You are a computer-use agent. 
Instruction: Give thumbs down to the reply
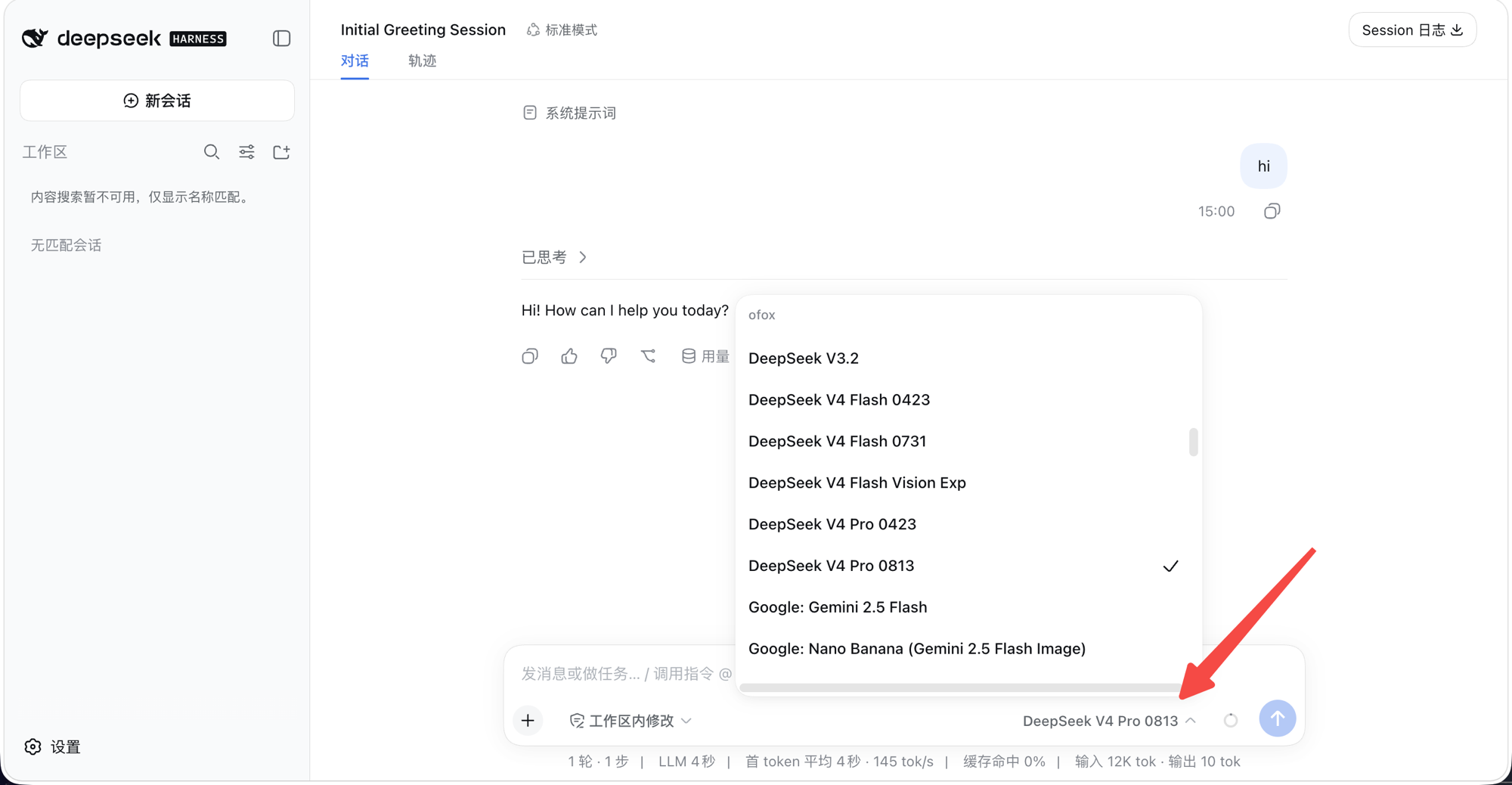pyautogui.click(x=609, y=356)
